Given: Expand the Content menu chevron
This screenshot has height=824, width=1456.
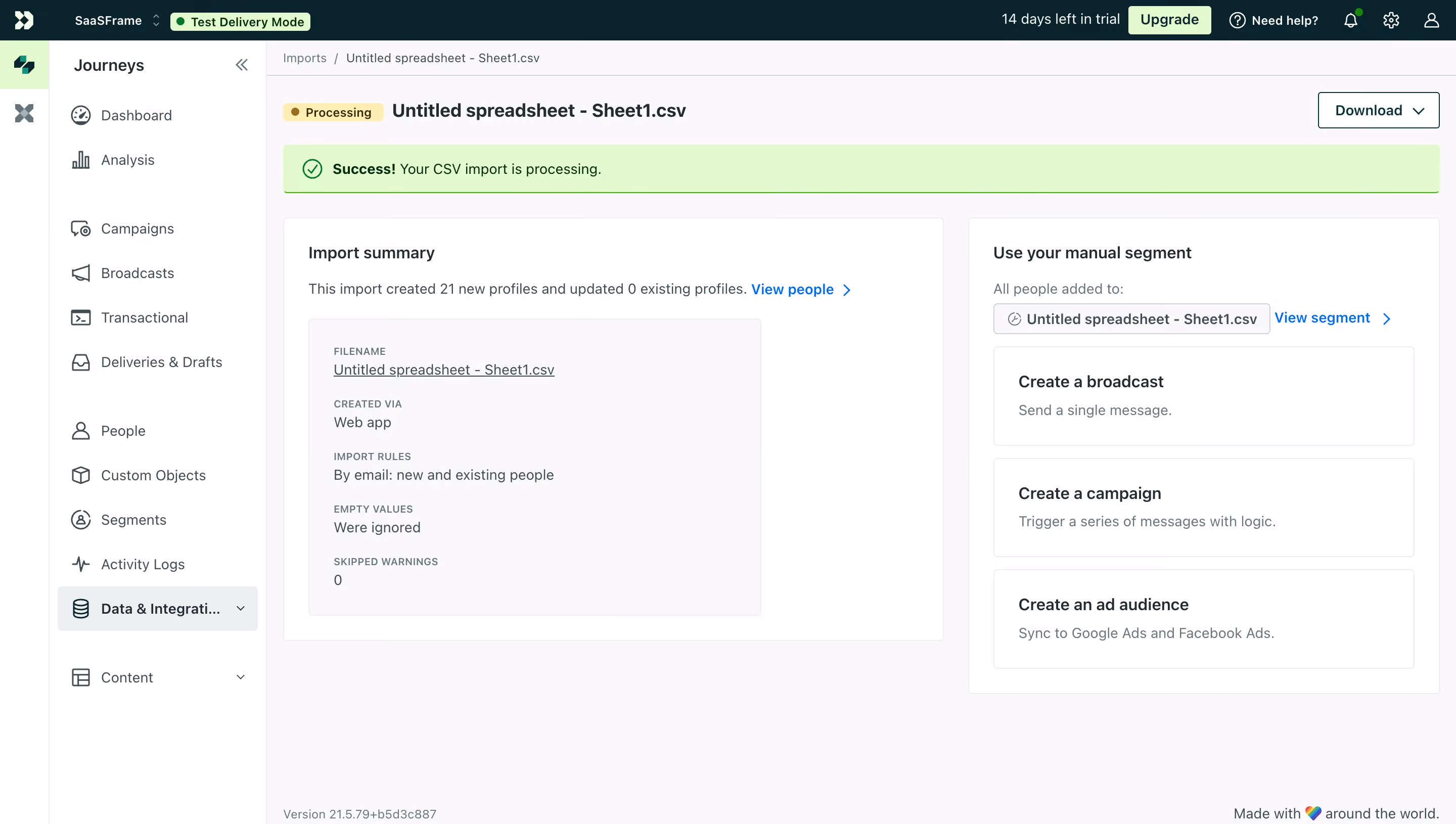Looking at the screenshot, I should [x=241, y=677].
